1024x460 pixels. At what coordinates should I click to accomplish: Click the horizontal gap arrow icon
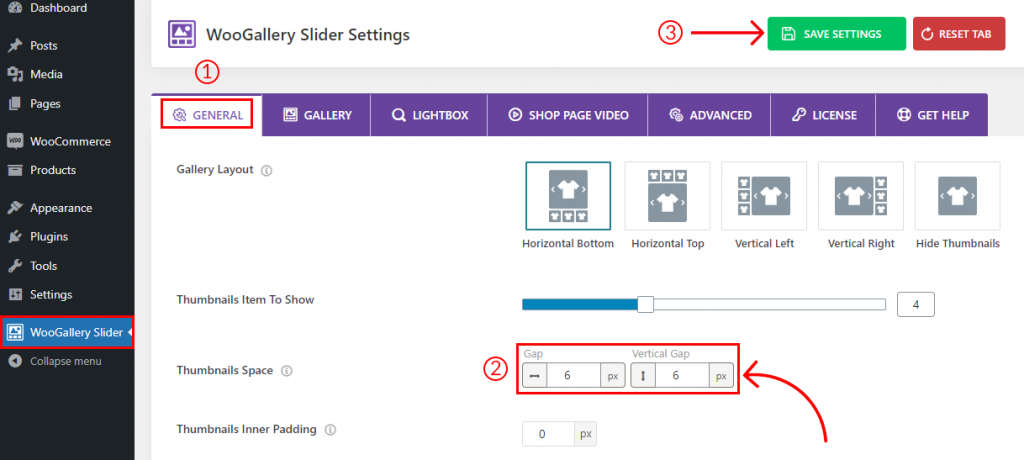pyautogui.click(x=535, y=376)
